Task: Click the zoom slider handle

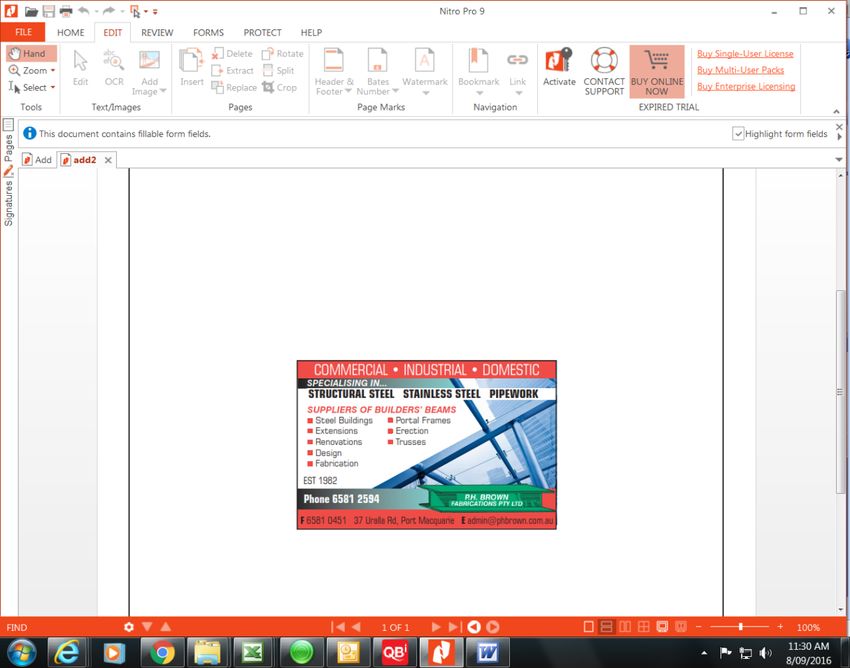Action: point(740,627)
